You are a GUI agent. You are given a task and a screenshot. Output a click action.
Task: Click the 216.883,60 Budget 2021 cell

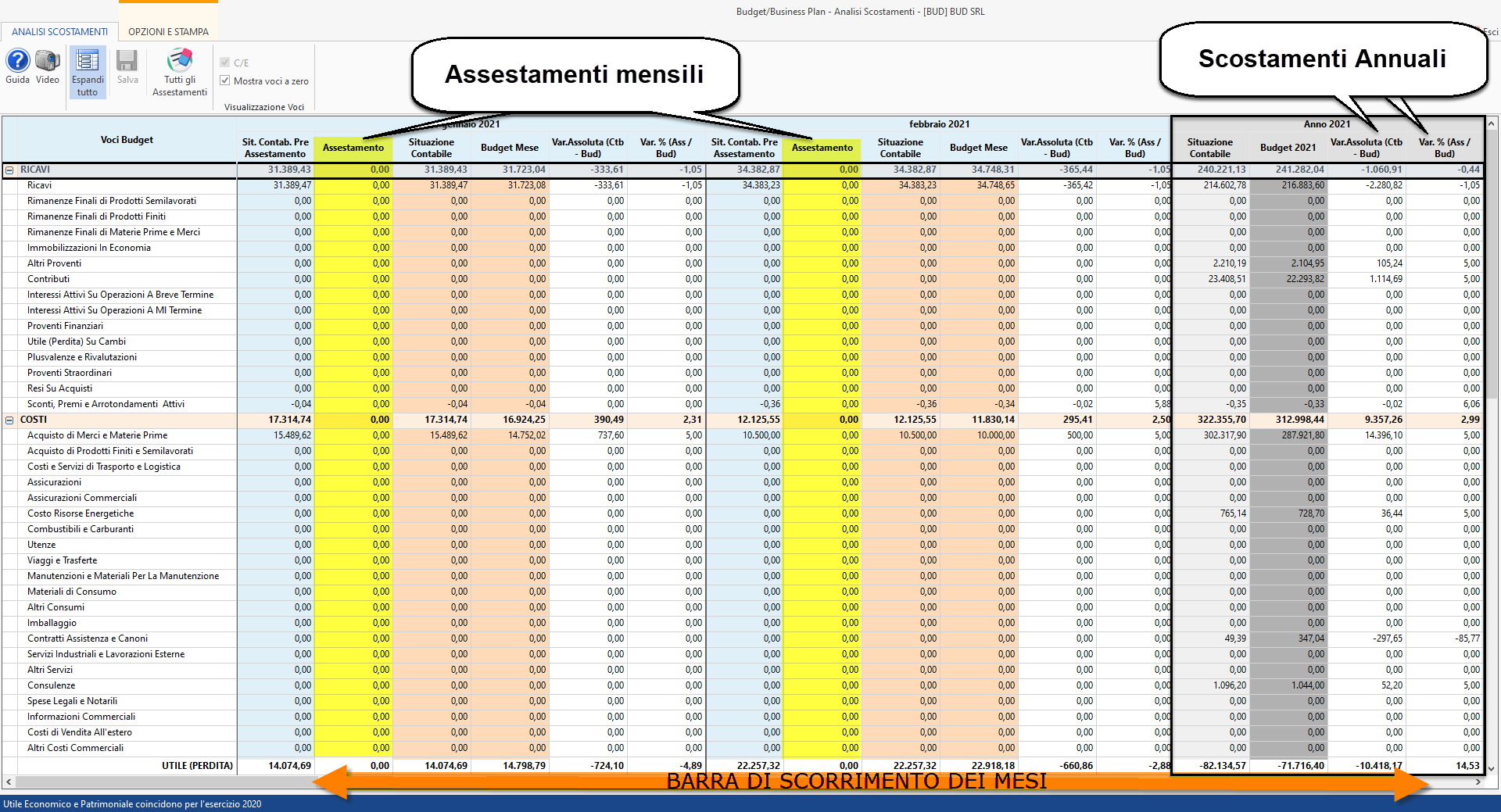click(x=1288, y=185)
